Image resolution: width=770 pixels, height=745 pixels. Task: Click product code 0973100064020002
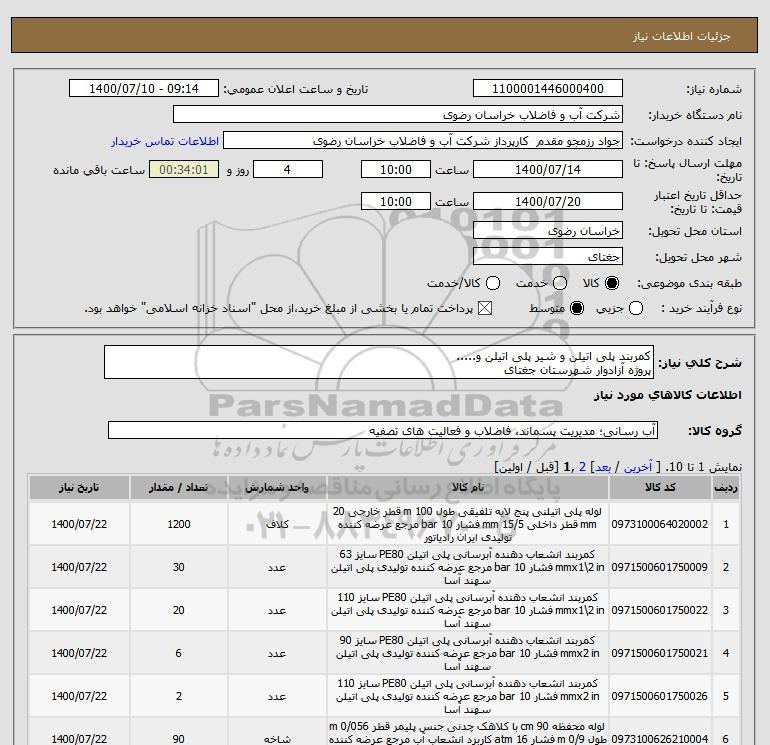click(x=660, y=524)
